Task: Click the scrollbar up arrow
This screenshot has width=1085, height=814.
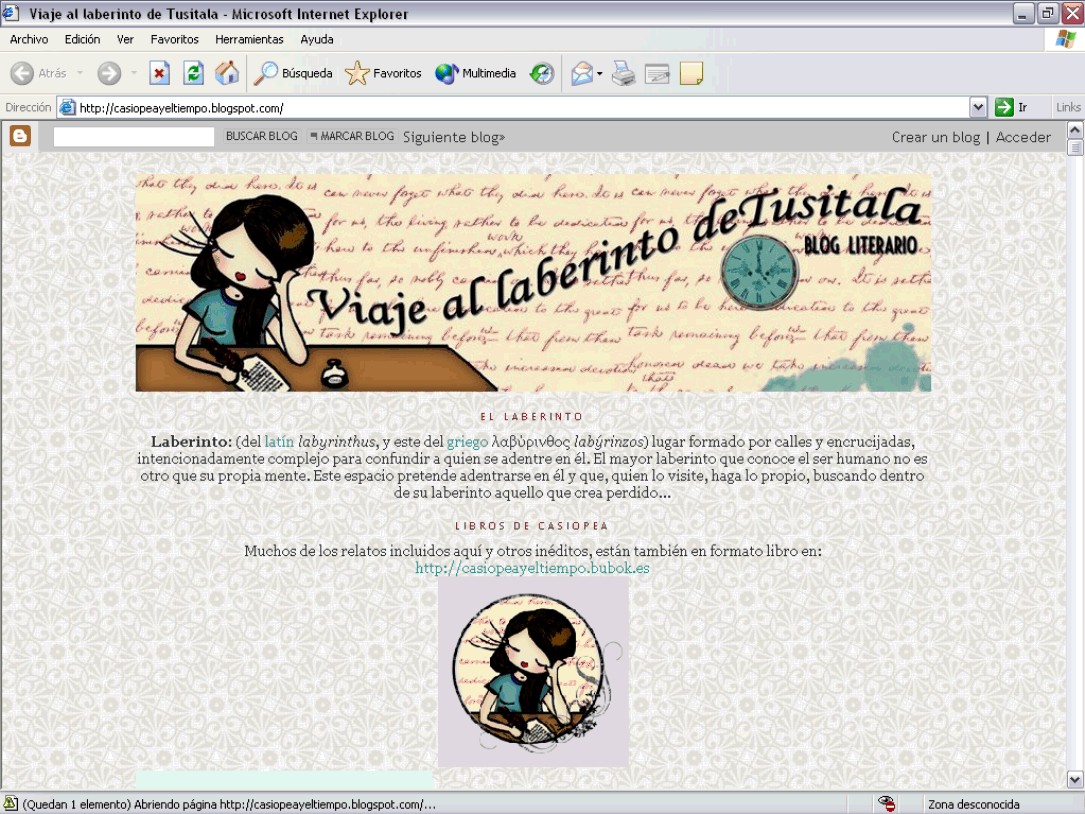Action: (1075, 130)
